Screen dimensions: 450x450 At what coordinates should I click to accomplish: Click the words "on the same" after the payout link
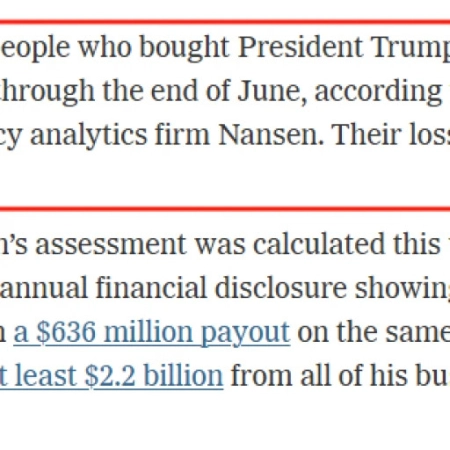point(374,332)
